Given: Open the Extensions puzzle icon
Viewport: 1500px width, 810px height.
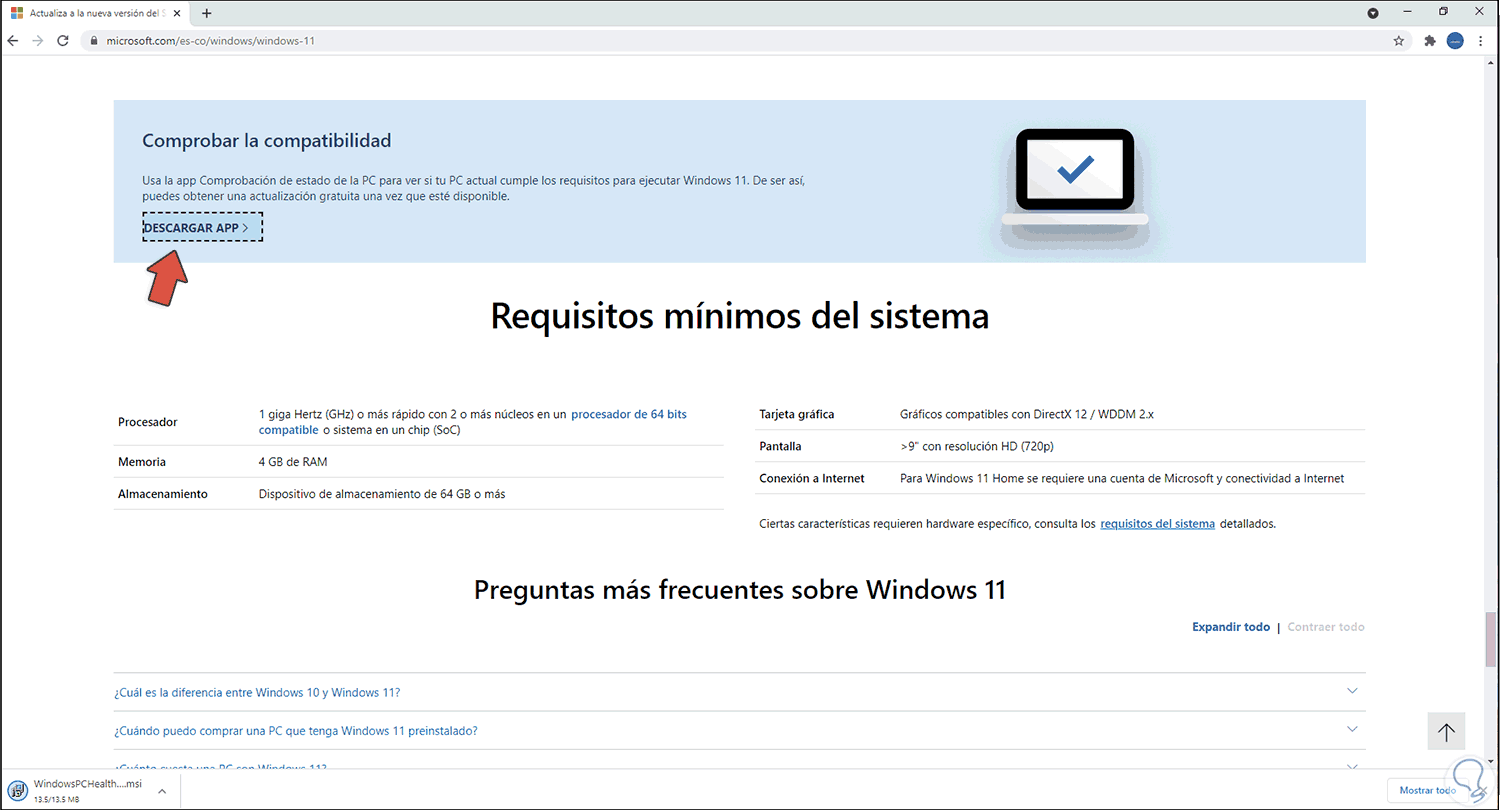Looking at the screenshot, I should 1430,41.
